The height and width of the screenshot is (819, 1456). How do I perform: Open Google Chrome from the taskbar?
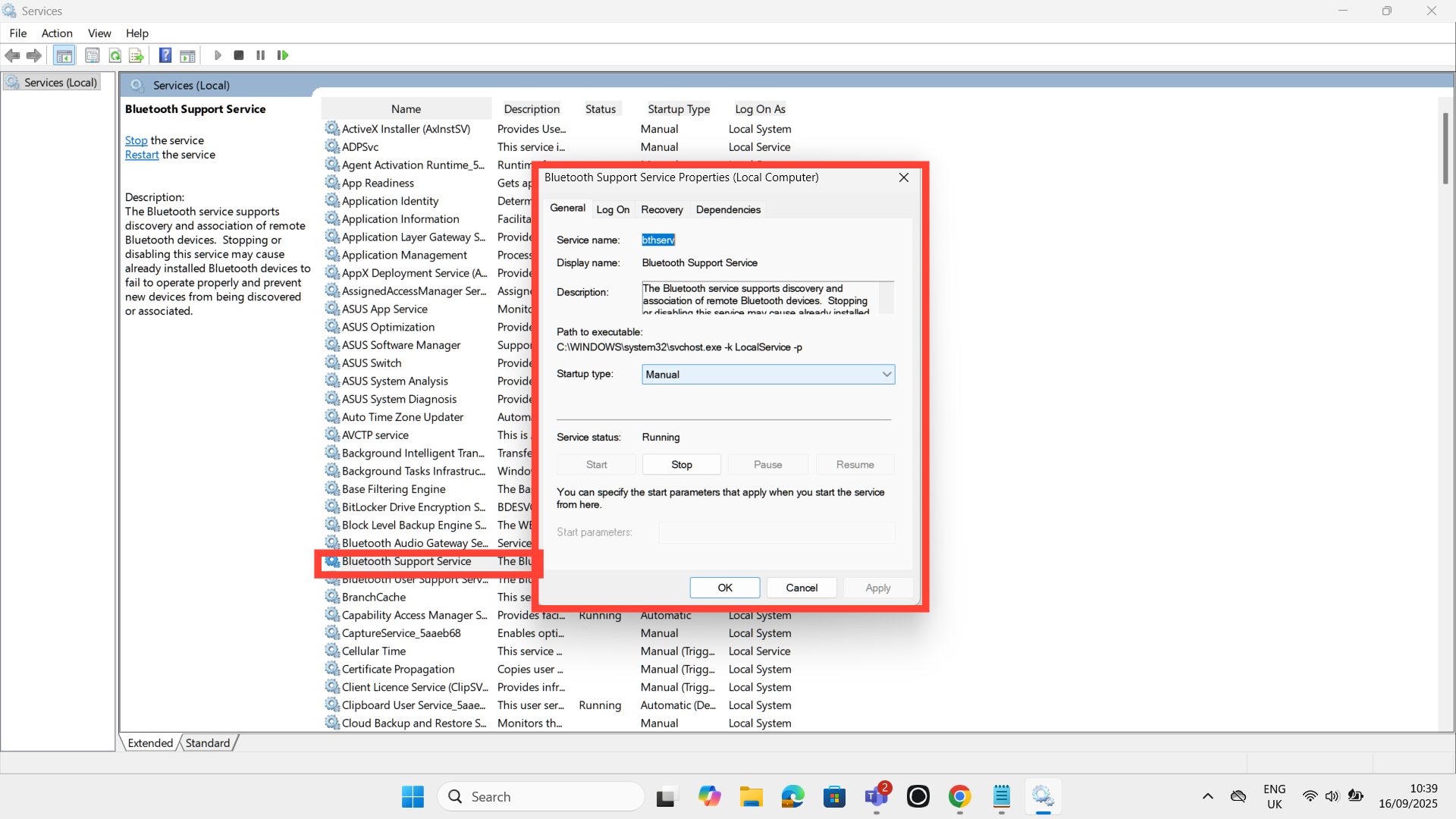959,796
